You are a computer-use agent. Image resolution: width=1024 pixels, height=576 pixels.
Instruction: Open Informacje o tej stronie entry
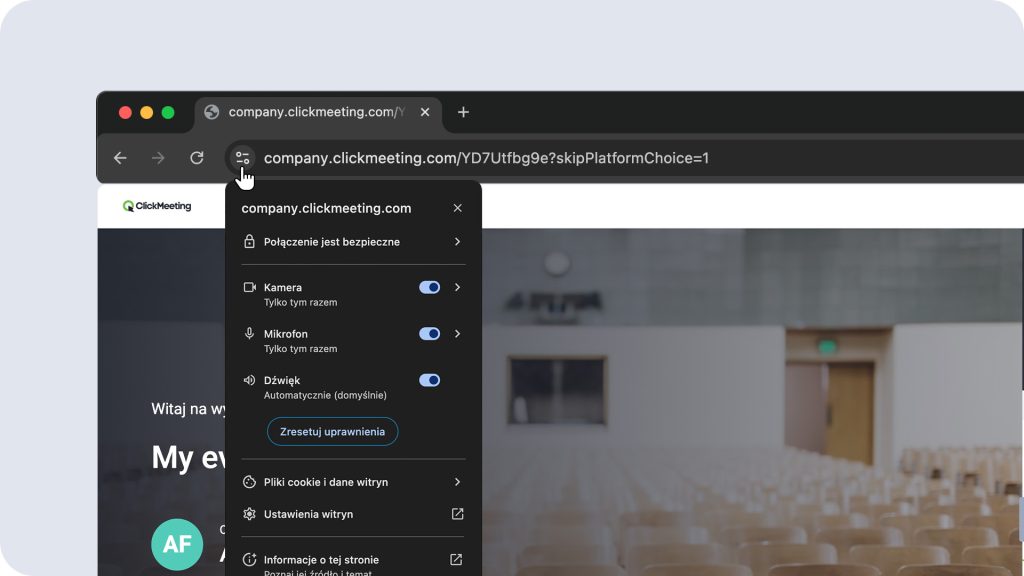click(x=353, y=563)
